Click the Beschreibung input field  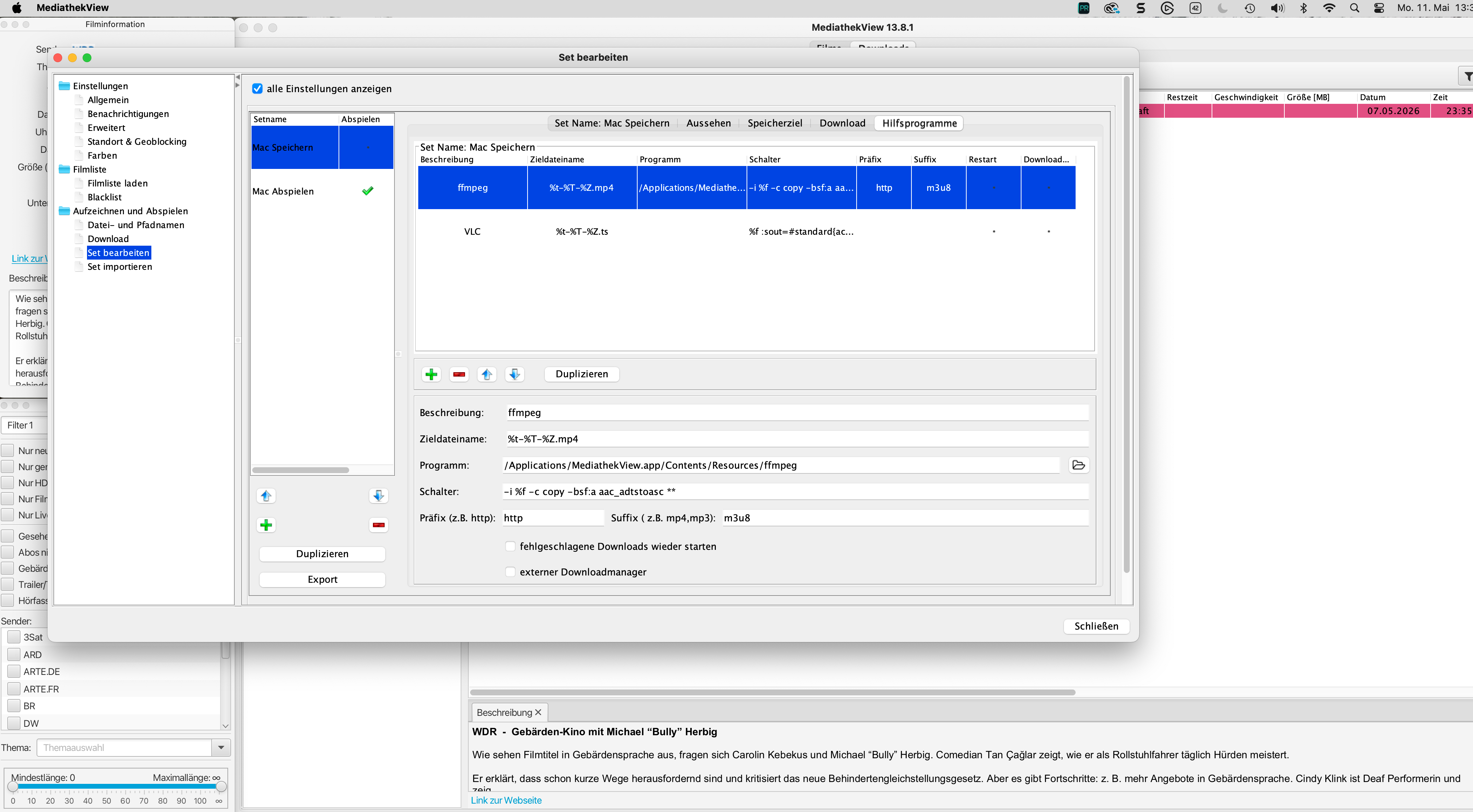797,412
